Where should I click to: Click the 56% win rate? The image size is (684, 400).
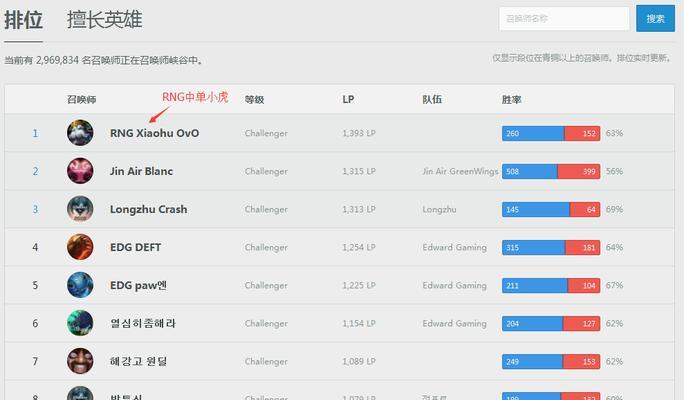(x=614, y=171)
